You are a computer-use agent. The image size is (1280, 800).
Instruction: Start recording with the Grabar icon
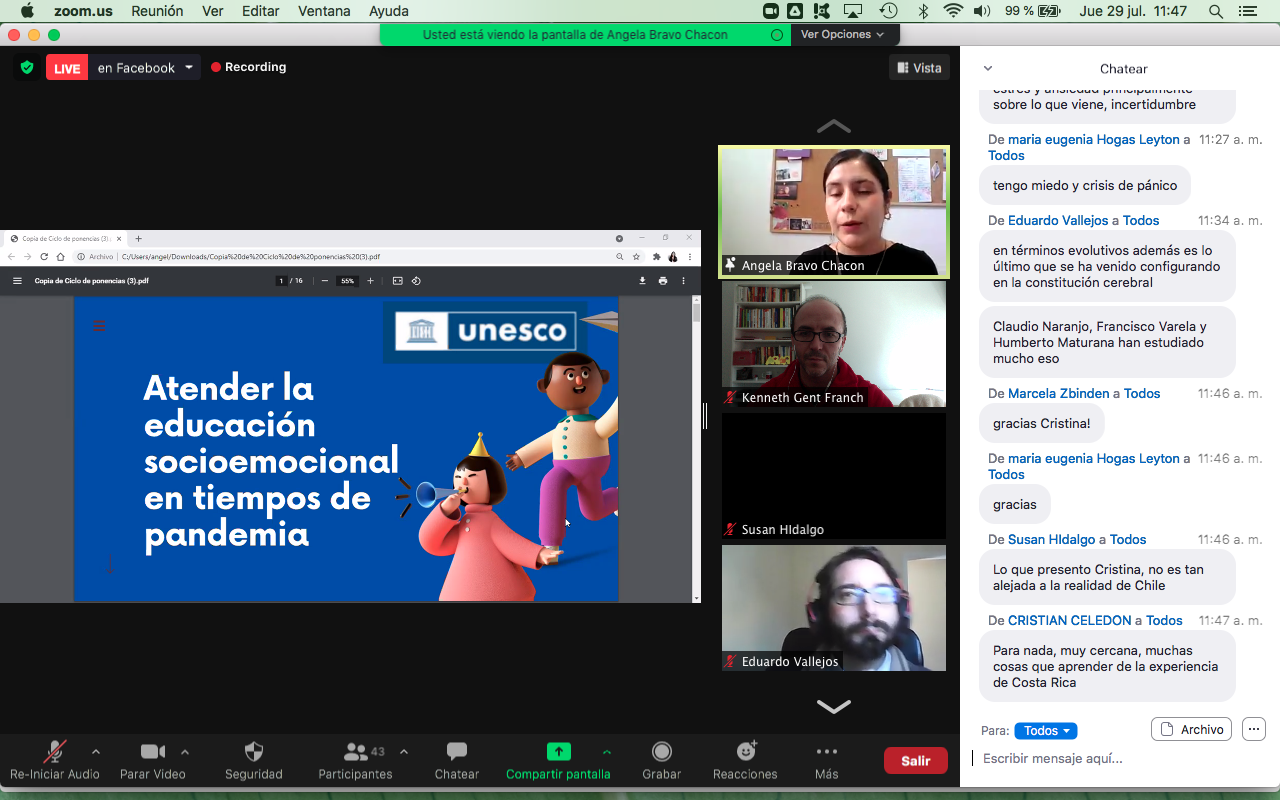[661, 752]
